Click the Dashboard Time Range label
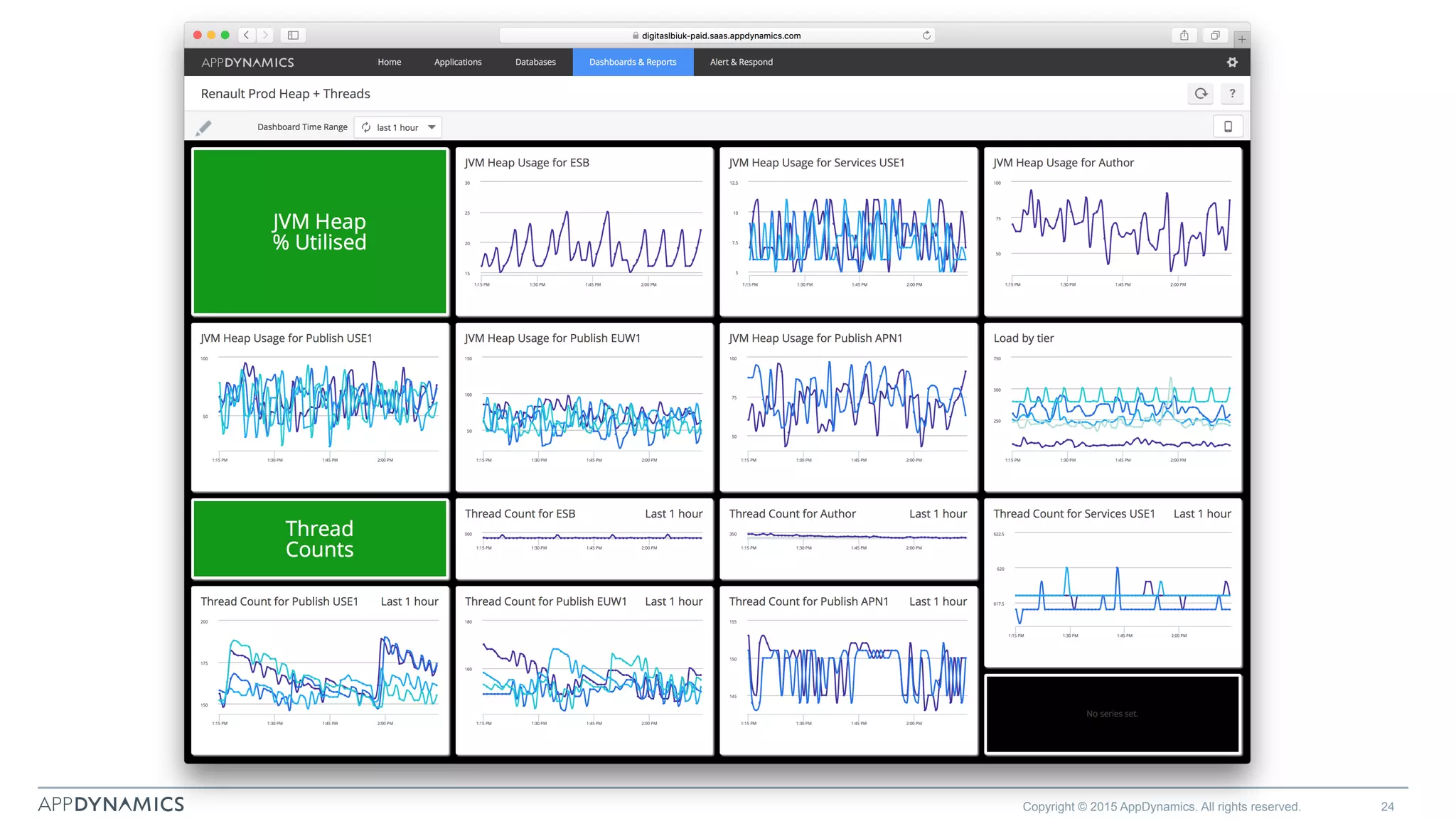This screenshot has width=1456, height=819. coord(302,127)
